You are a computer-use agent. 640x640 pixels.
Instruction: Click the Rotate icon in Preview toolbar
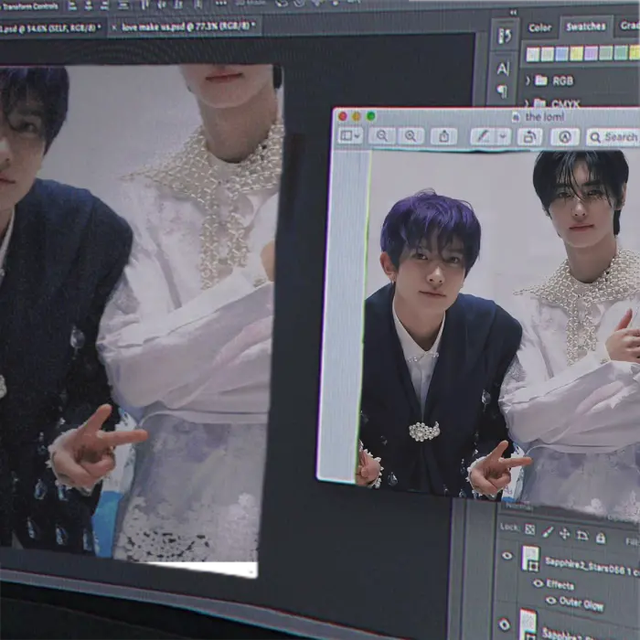(x=528, y=137)
